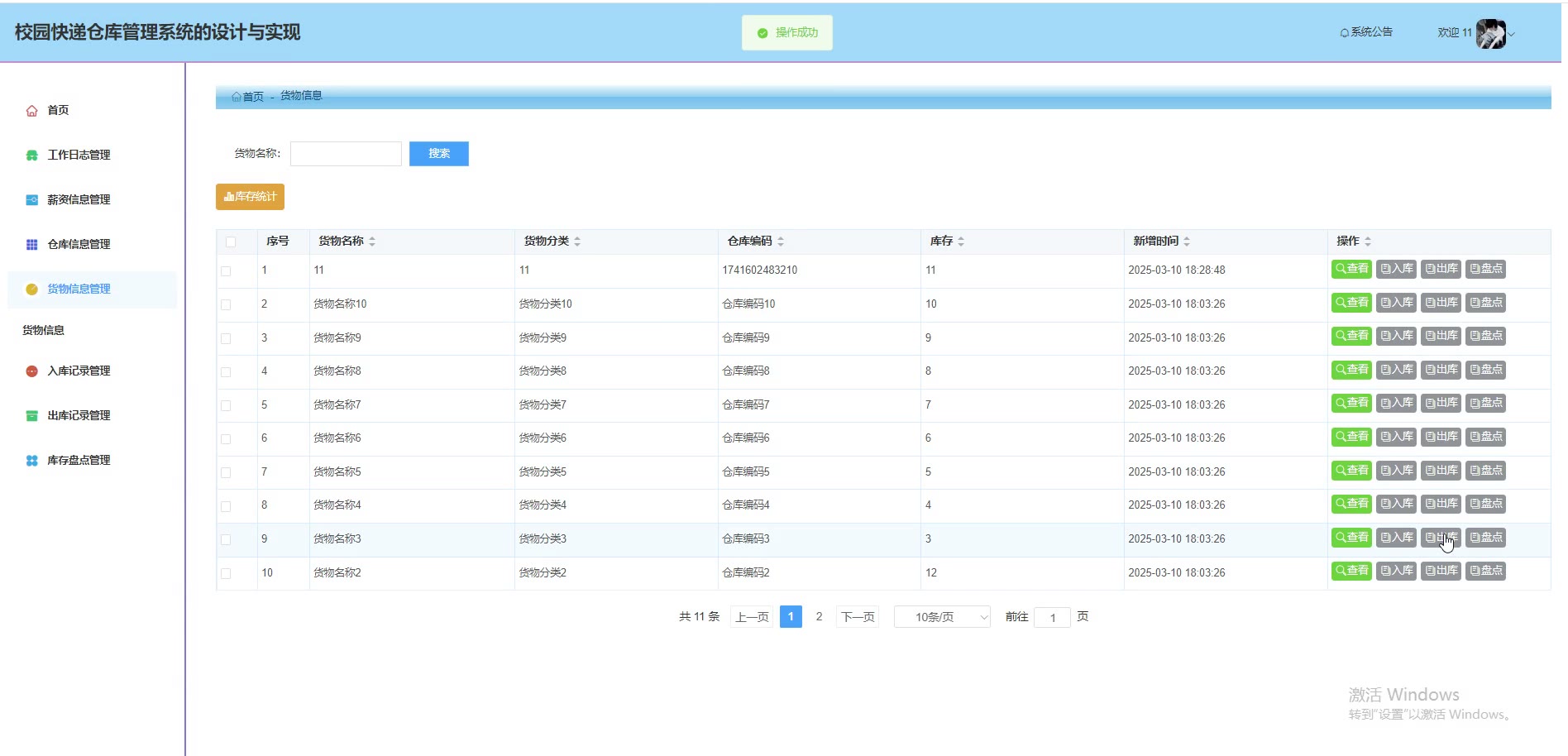This screenshot has height=756, width=1568.
Task: Expand the user menu arrow beside avatar
Action: click(x=1512, y=35)
